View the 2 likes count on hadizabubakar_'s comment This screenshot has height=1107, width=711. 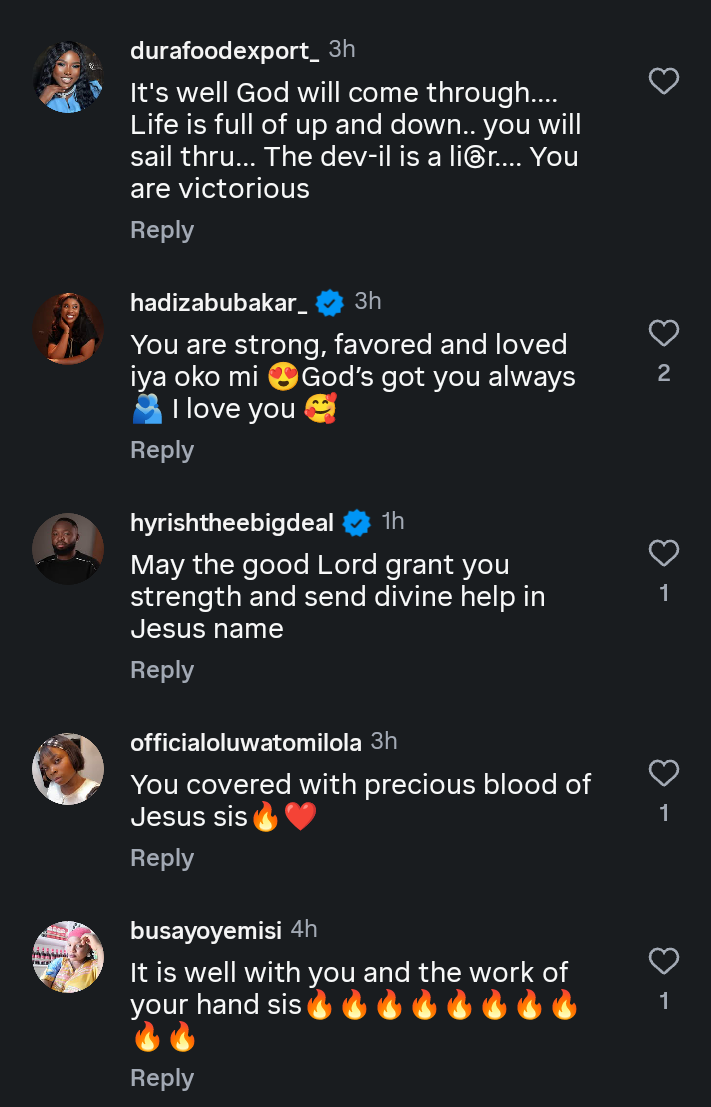(x=664, y=374)
